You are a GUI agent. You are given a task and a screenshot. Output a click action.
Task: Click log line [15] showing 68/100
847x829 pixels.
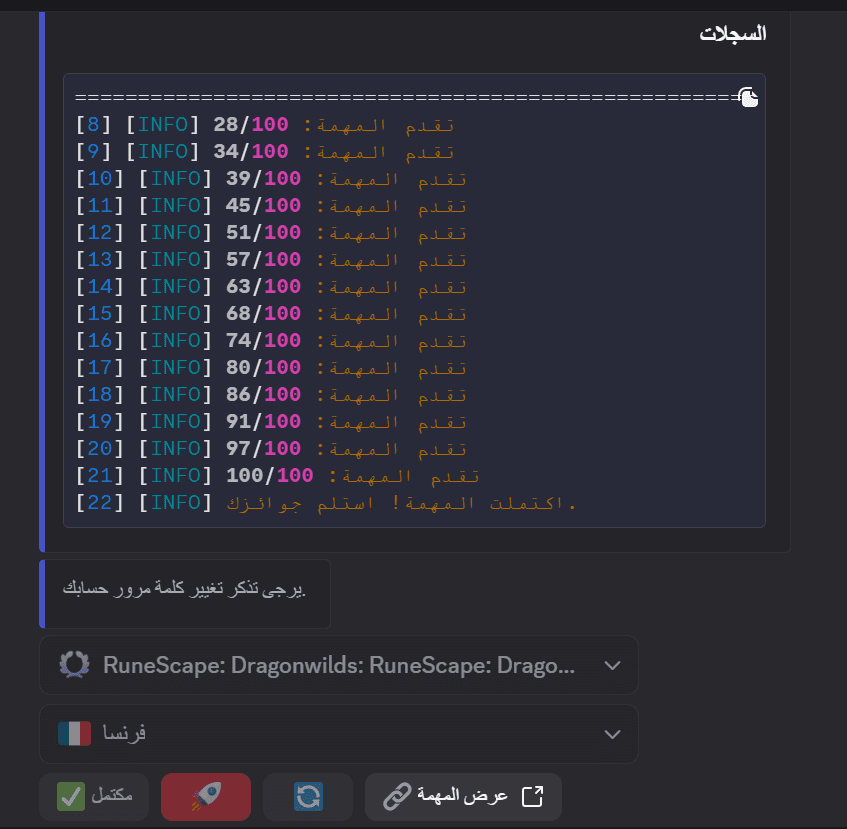point(271,314)
